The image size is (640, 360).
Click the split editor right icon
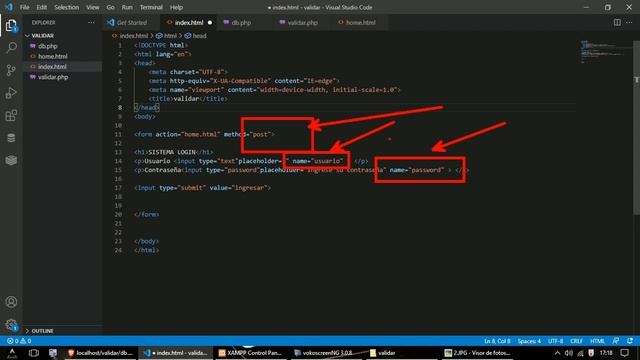point(617,22)
